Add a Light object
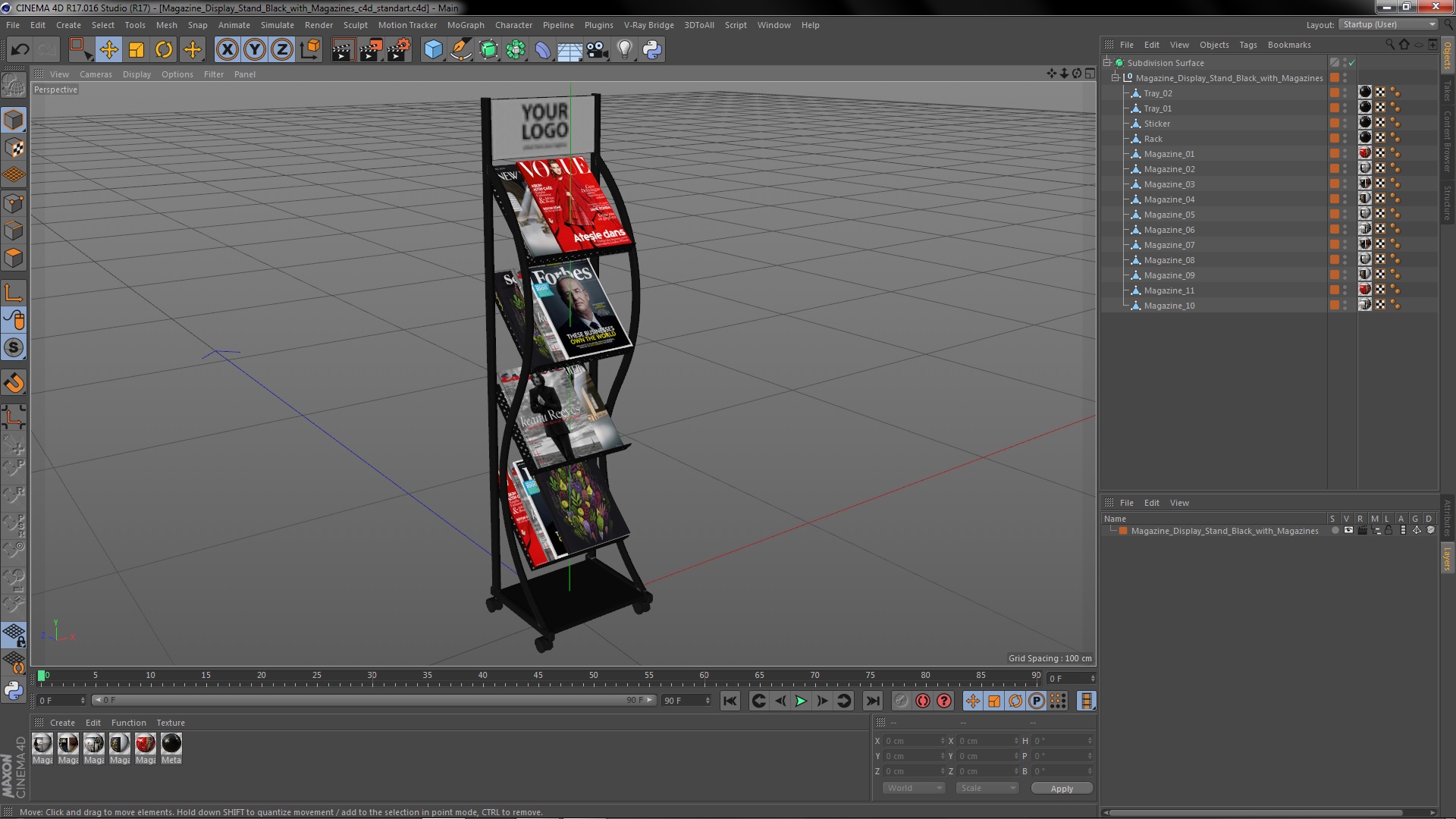Image resolution: width=1456 pixels, height=819 pixels. click(x=624, y=50)
